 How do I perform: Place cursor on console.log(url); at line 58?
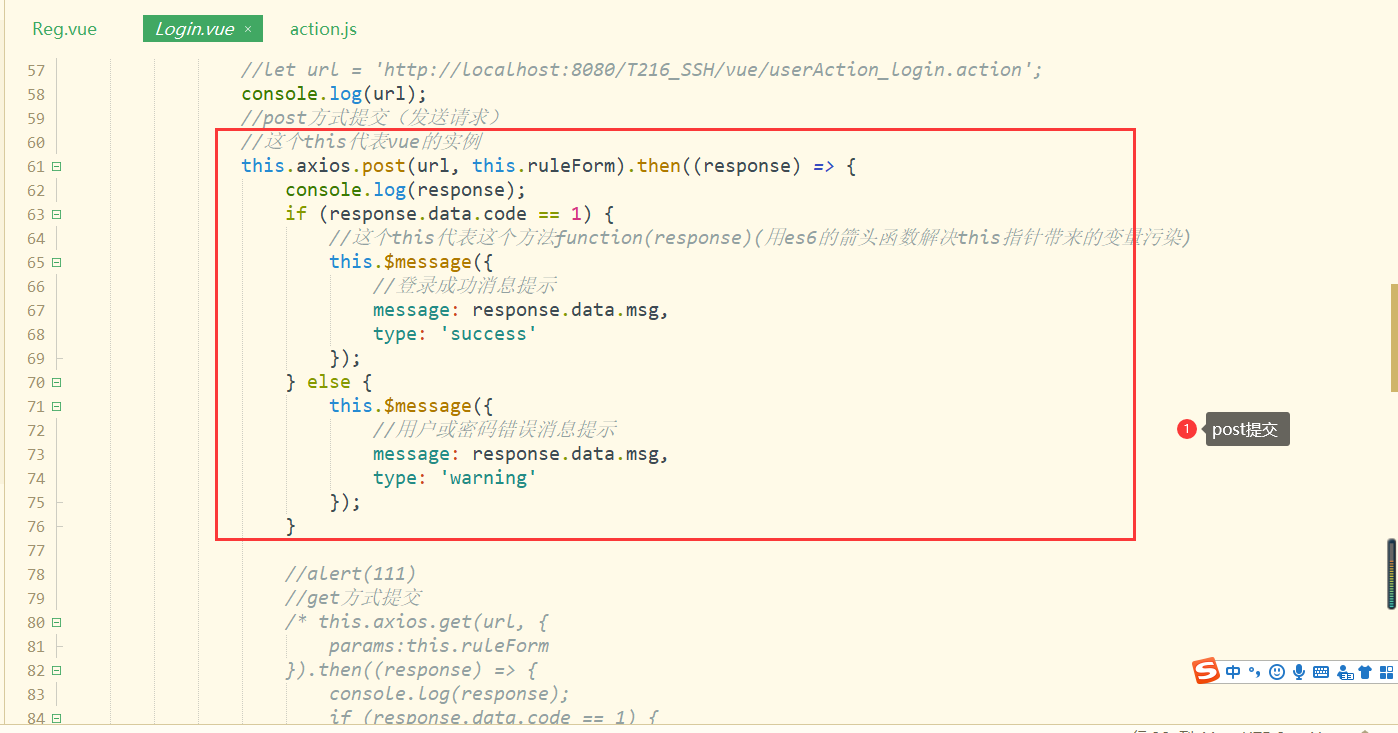pyautogui.click(x=334, y=94)
